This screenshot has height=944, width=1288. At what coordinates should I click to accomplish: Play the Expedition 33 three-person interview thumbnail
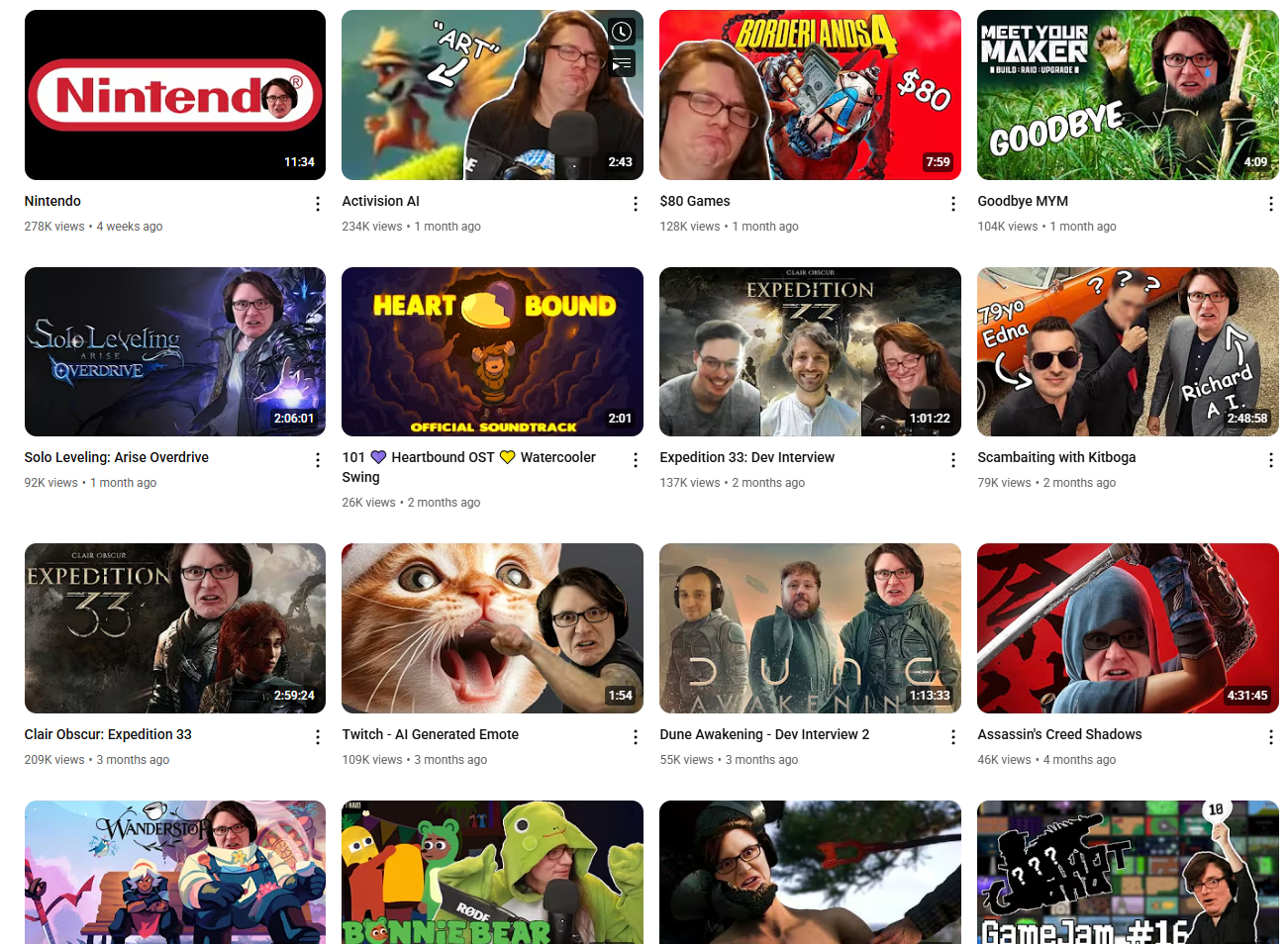pos(810,351)
